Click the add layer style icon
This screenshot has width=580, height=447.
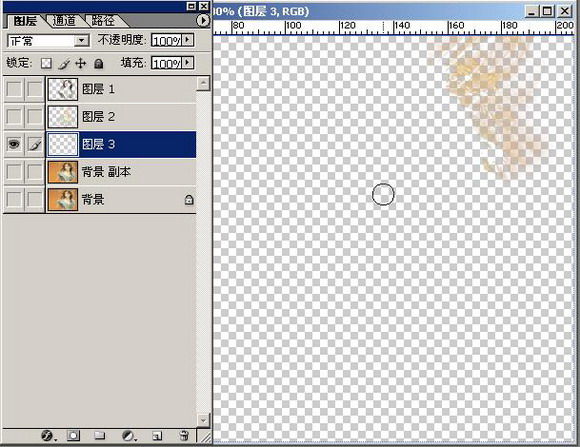[48, 436]
